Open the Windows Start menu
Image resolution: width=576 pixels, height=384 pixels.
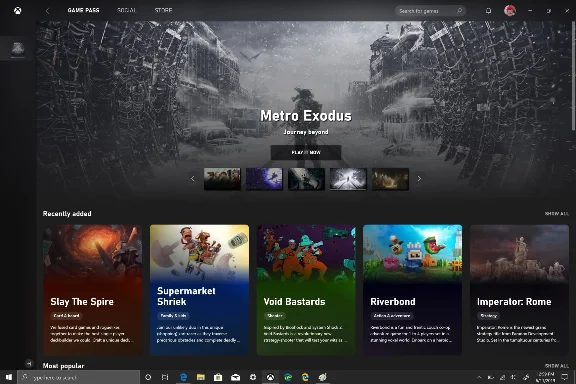[x=8, y=377]
